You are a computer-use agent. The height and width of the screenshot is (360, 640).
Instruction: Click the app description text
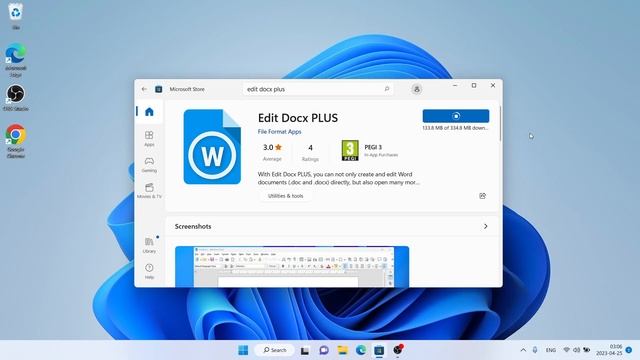338,178
